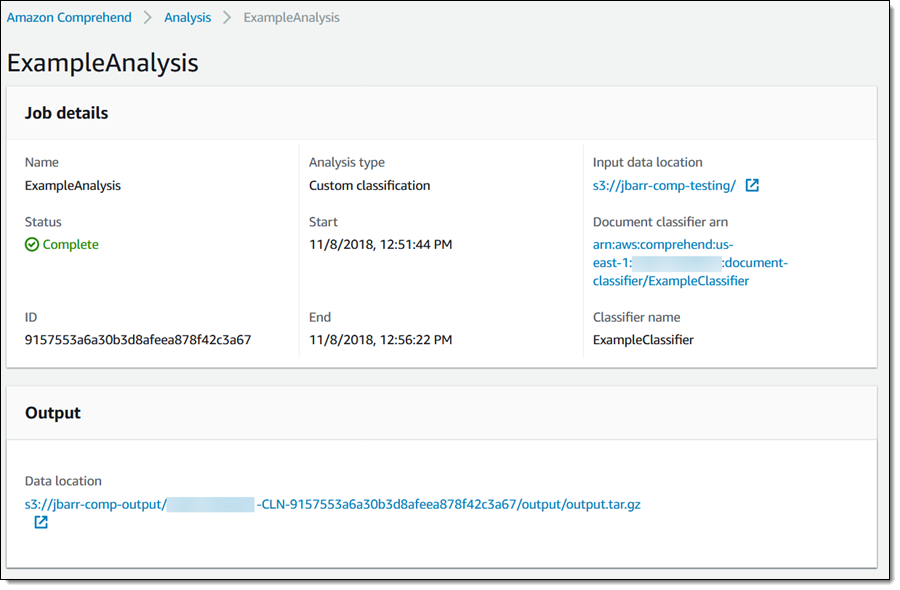This screenshot has width=900, height=590.
Task: Open the Amazon Comprehend breadcrumb link
Action: (x=69, y=18)
